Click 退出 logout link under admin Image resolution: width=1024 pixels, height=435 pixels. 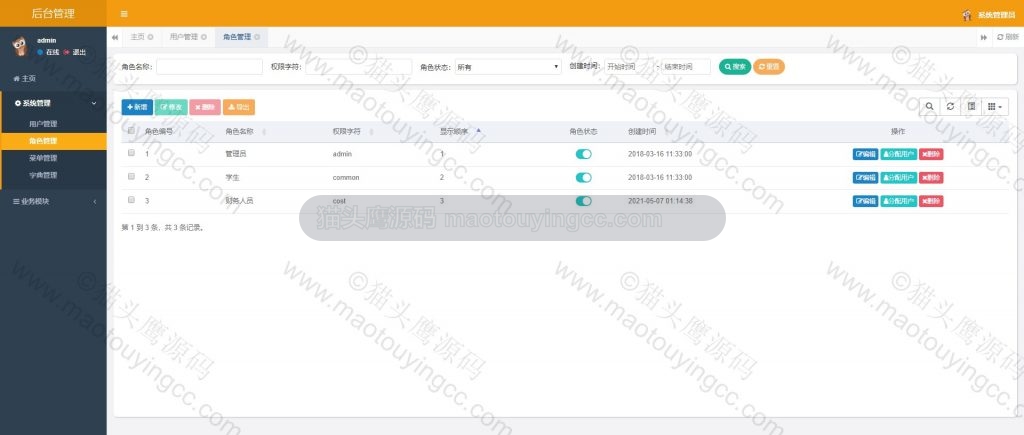[75, 52]
